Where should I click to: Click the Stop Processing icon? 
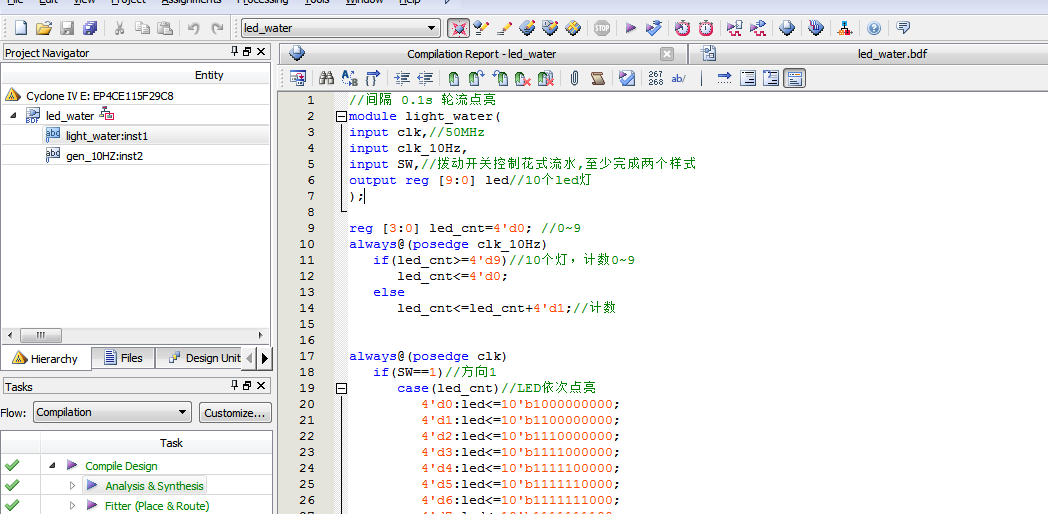(601, 28)
